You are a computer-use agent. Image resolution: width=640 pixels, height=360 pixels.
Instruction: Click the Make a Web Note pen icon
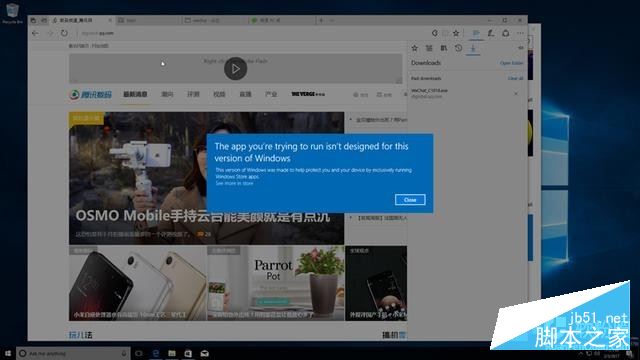[x=491, y=33]
